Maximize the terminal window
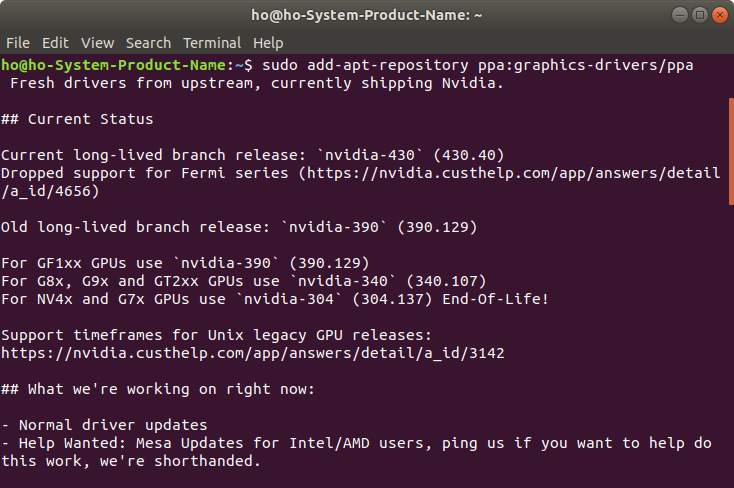 click(700, 15)
